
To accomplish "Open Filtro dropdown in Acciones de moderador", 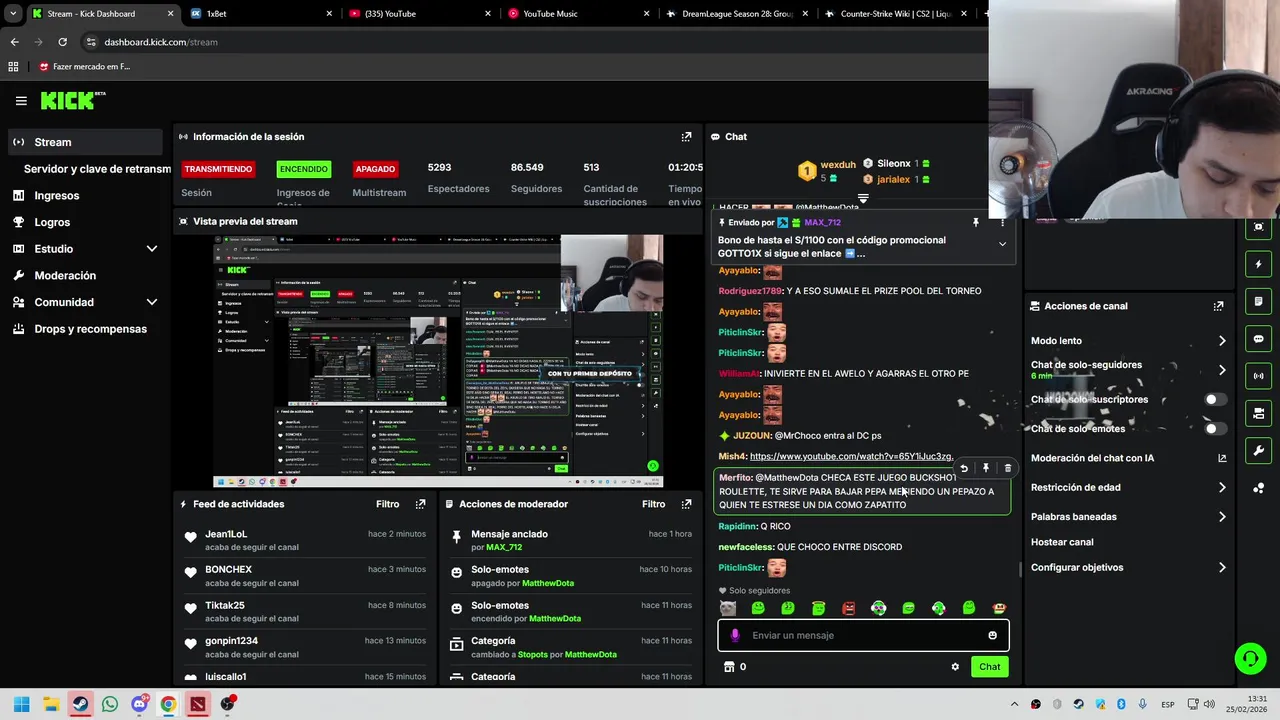I will point(653,504).
